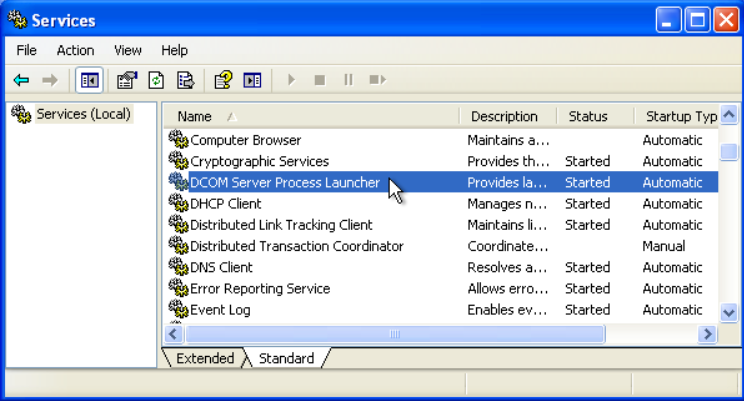Click the Event Log service icon
Viewport: 744px width, 401px height.
point(178,310)
